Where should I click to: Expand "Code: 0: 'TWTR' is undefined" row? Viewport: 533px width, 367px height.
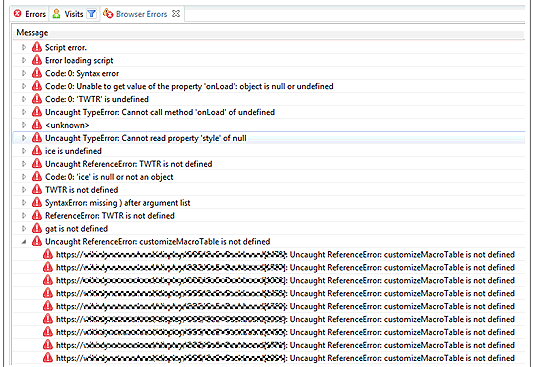24,99
